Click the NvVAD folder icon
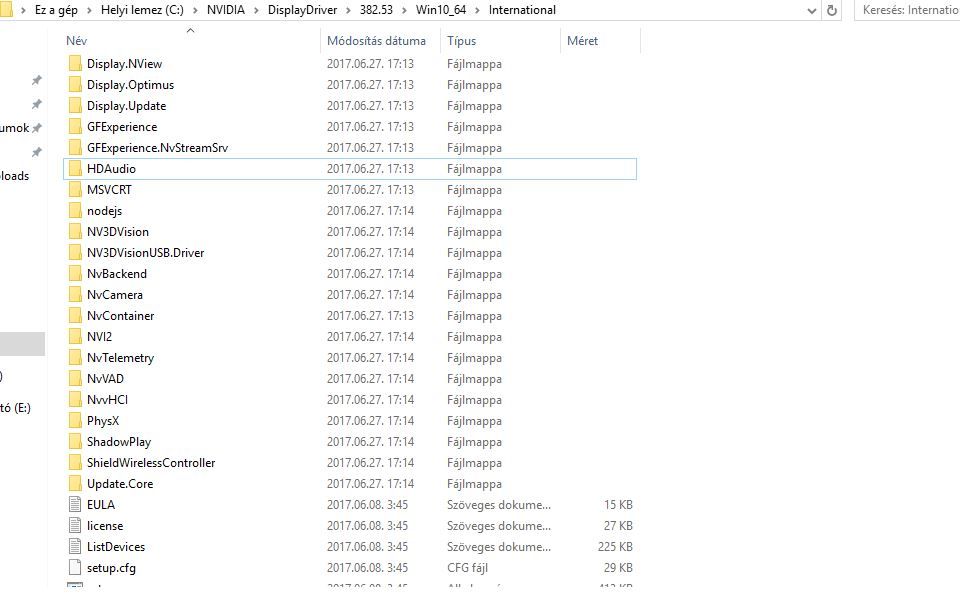 (x=75, y=379)
